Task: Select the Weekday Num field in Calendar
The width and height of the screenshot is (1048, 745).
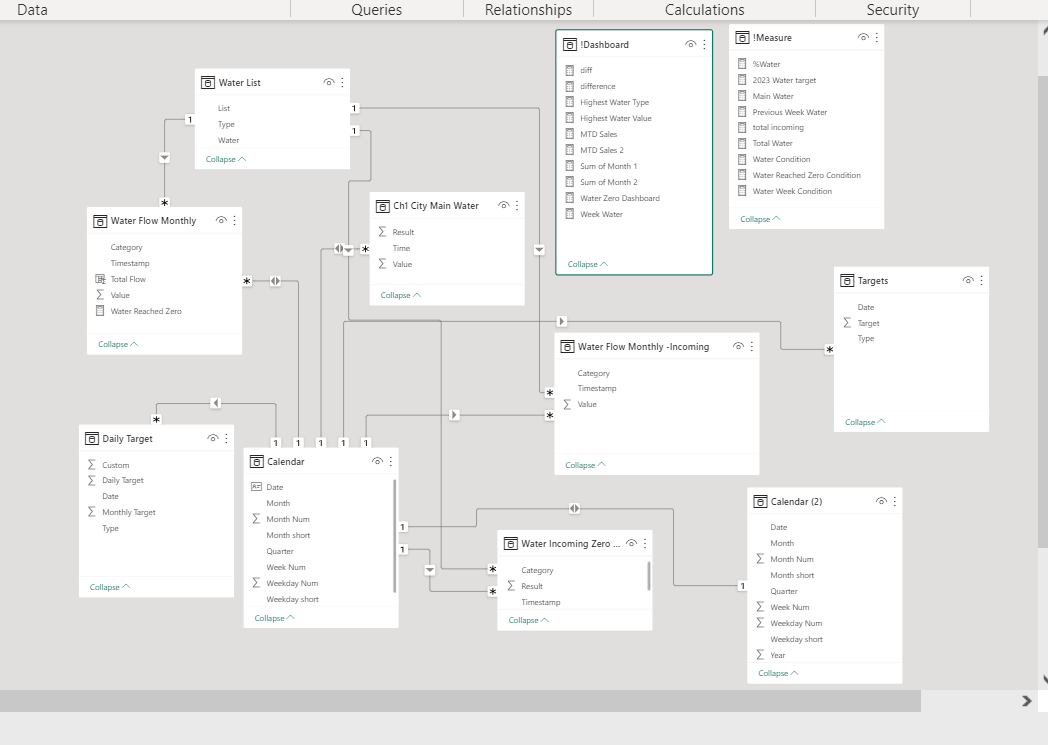Action: point(292,583)
